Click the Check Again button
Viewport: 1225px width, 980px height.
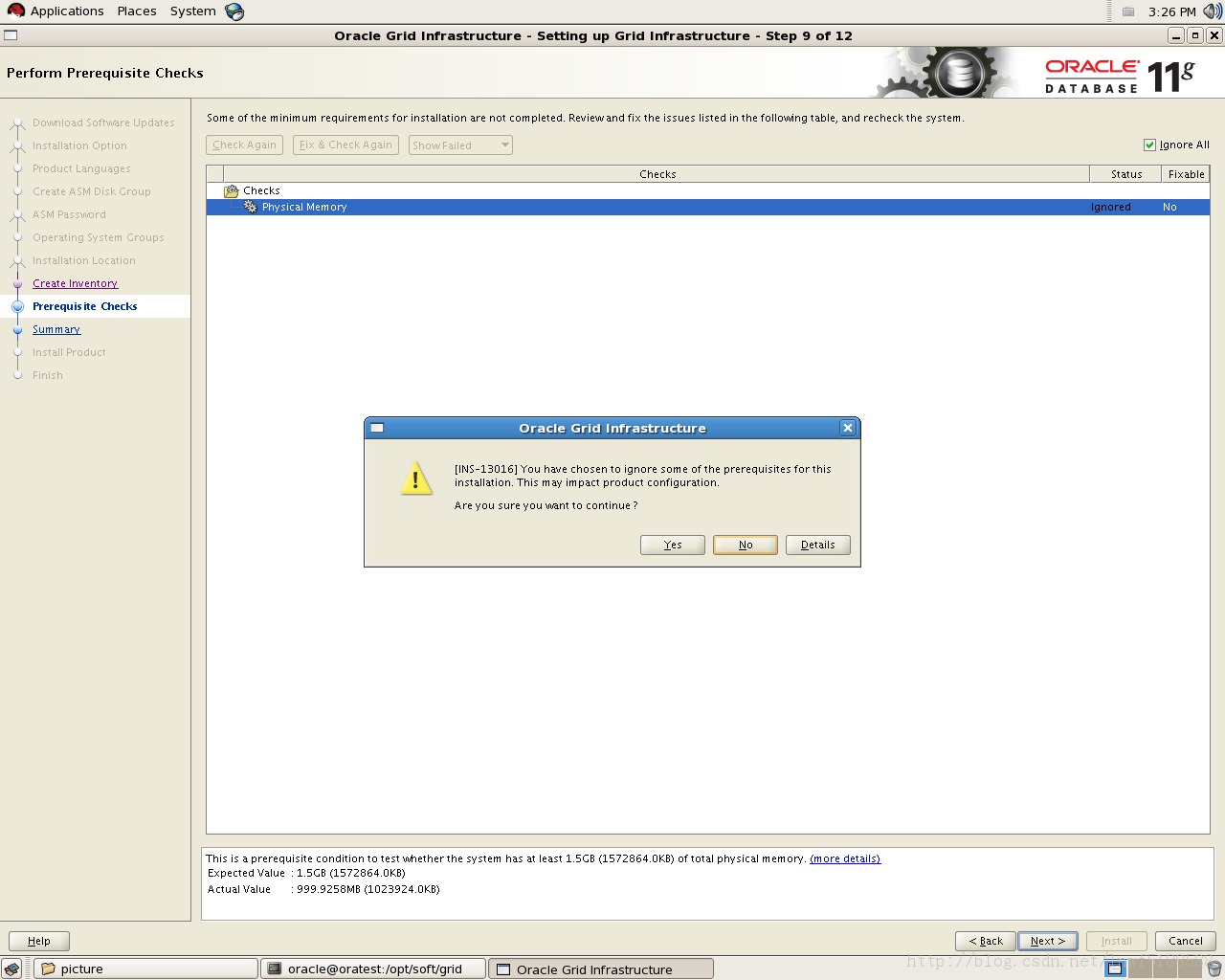point(244,145)
